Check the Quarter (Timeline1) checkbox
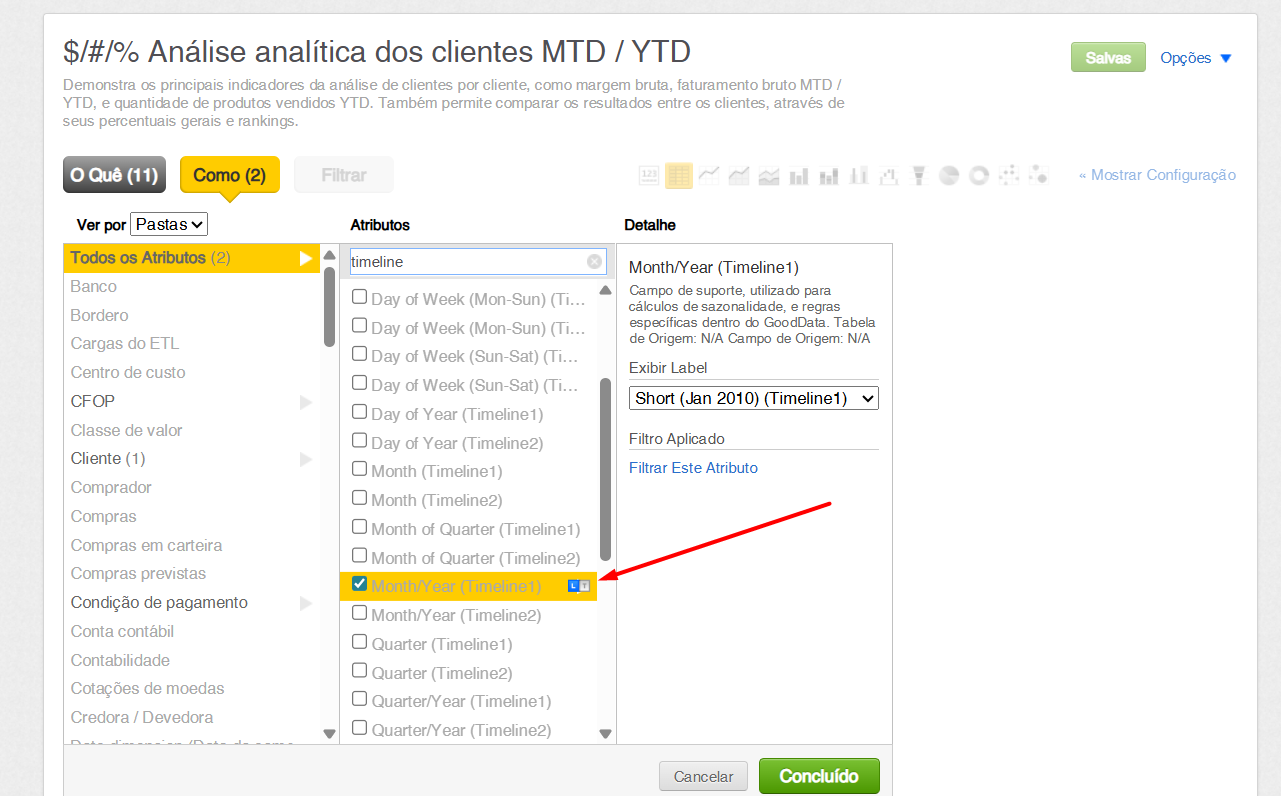 coord(360,642)
